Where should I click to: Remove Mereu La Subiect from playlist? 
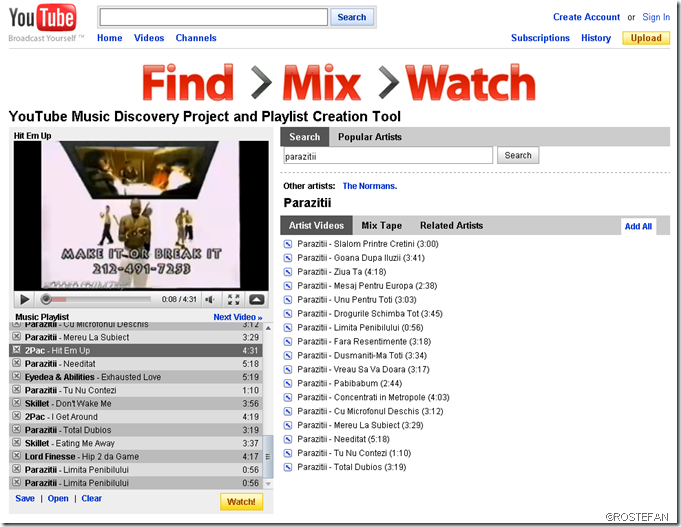point(17,336)
